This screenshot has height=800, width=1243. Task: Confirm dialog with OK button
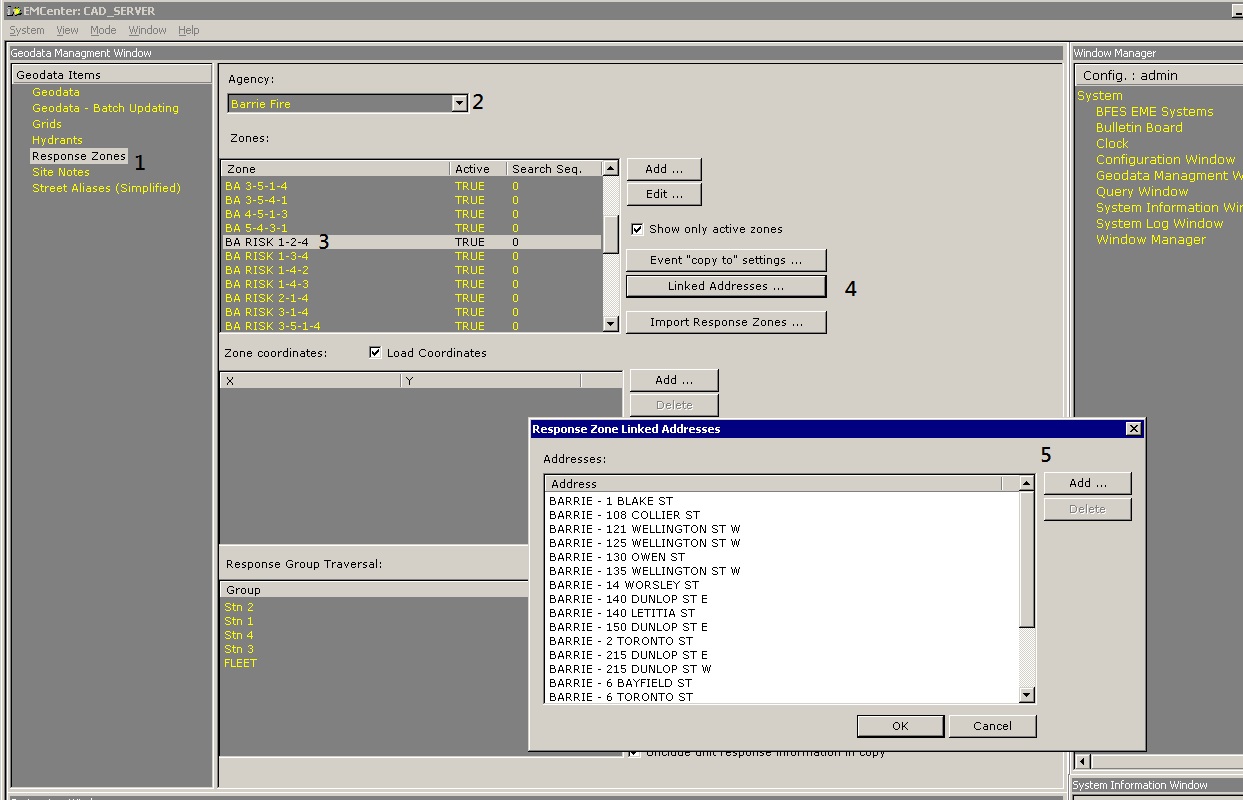pyautogui.click(x=900, y=726)
